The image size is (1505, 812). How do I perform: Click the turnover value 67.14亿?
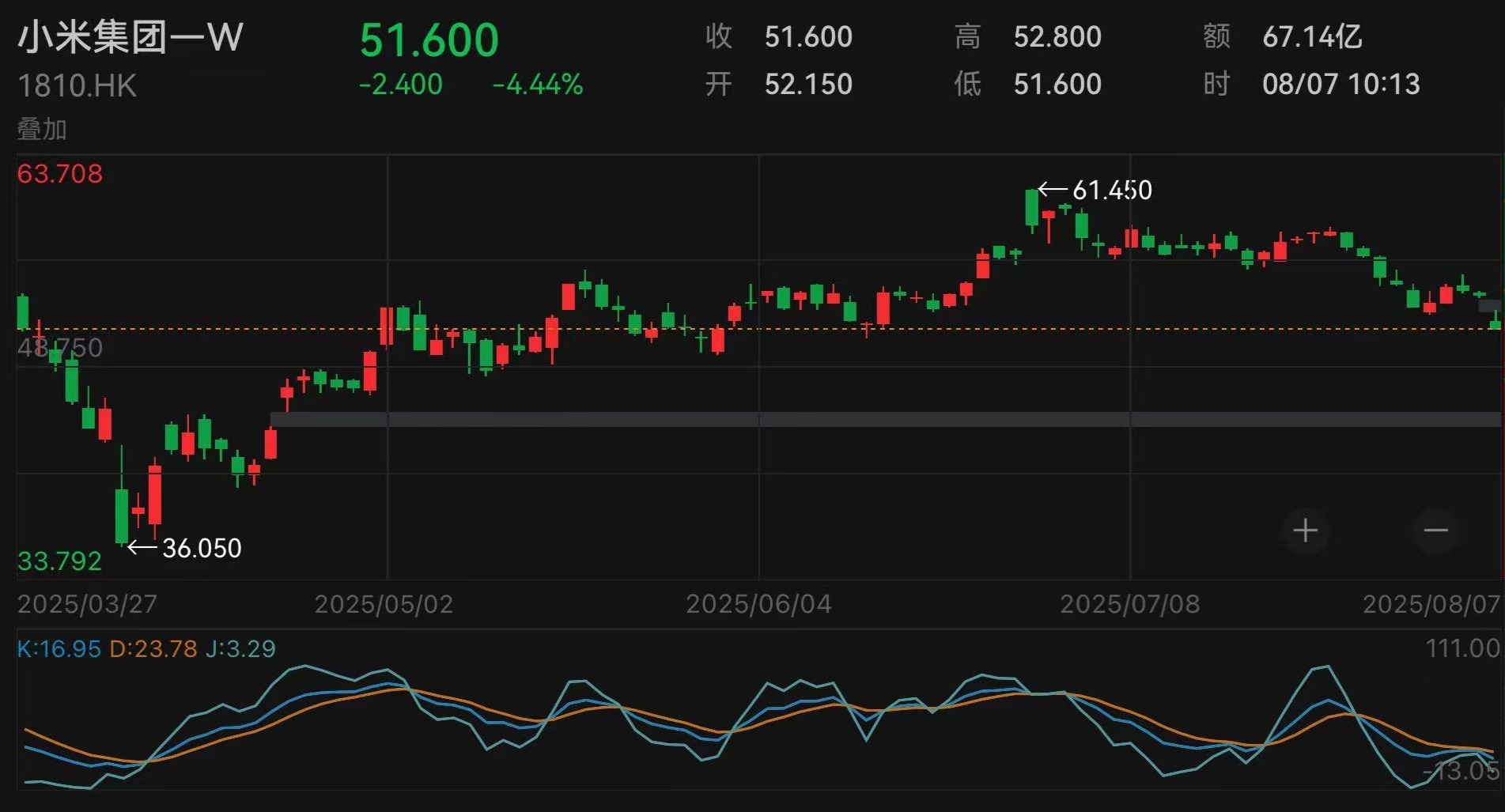click(x=1312, y=37)
